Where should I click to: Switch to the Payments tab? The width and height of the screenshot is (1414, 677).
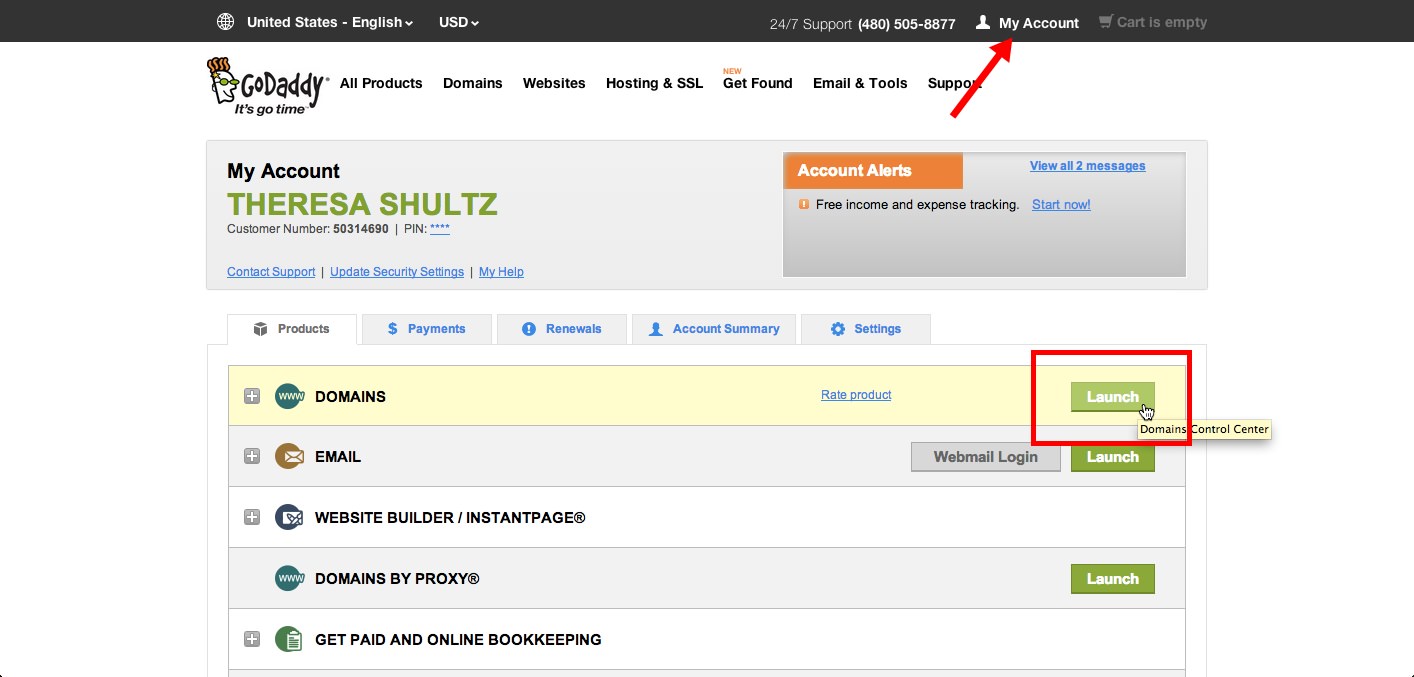[x=427, y=329]
